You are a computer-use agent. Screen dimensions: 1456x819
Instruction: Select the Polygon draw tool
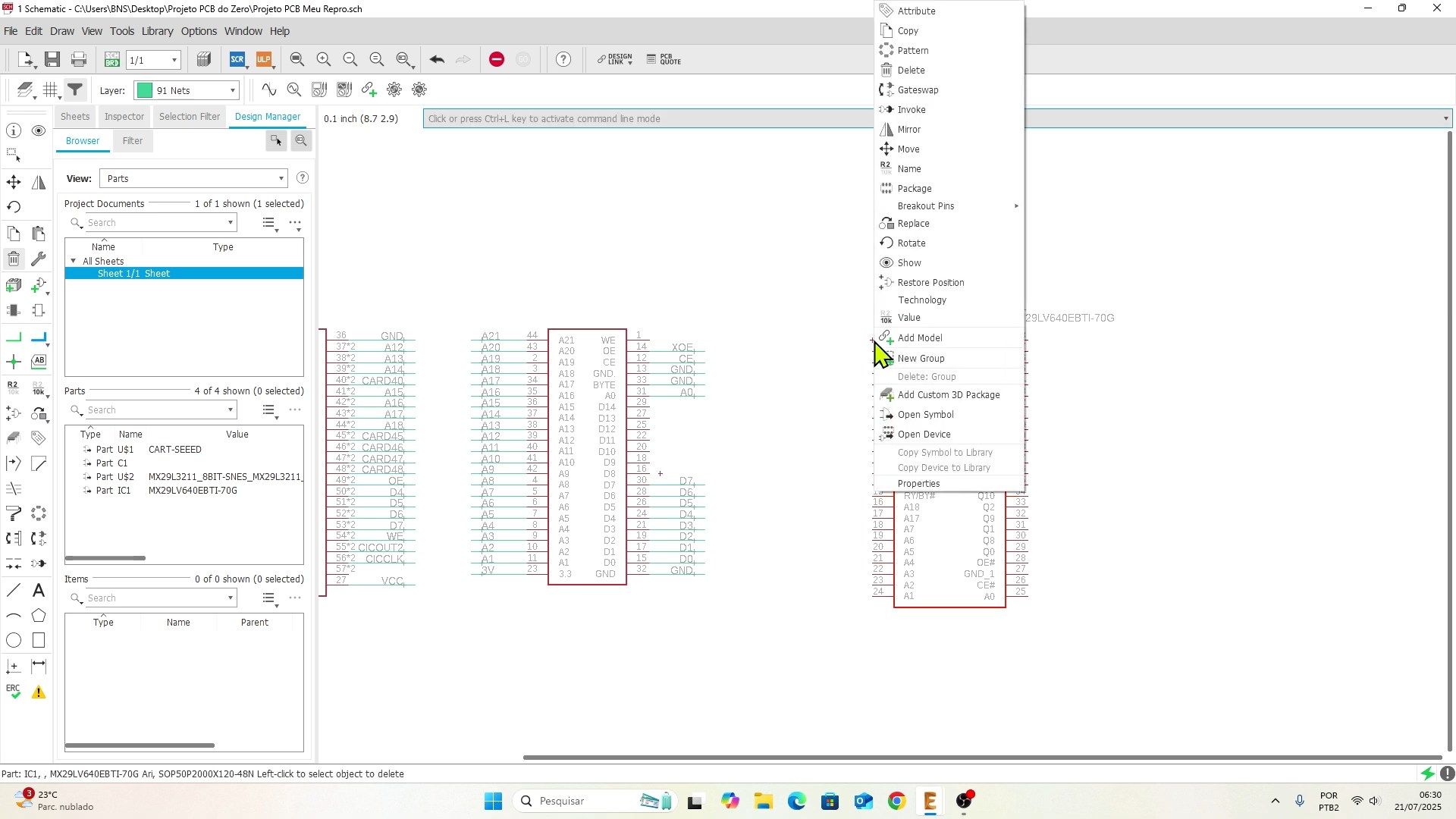[x=39, y=616]
